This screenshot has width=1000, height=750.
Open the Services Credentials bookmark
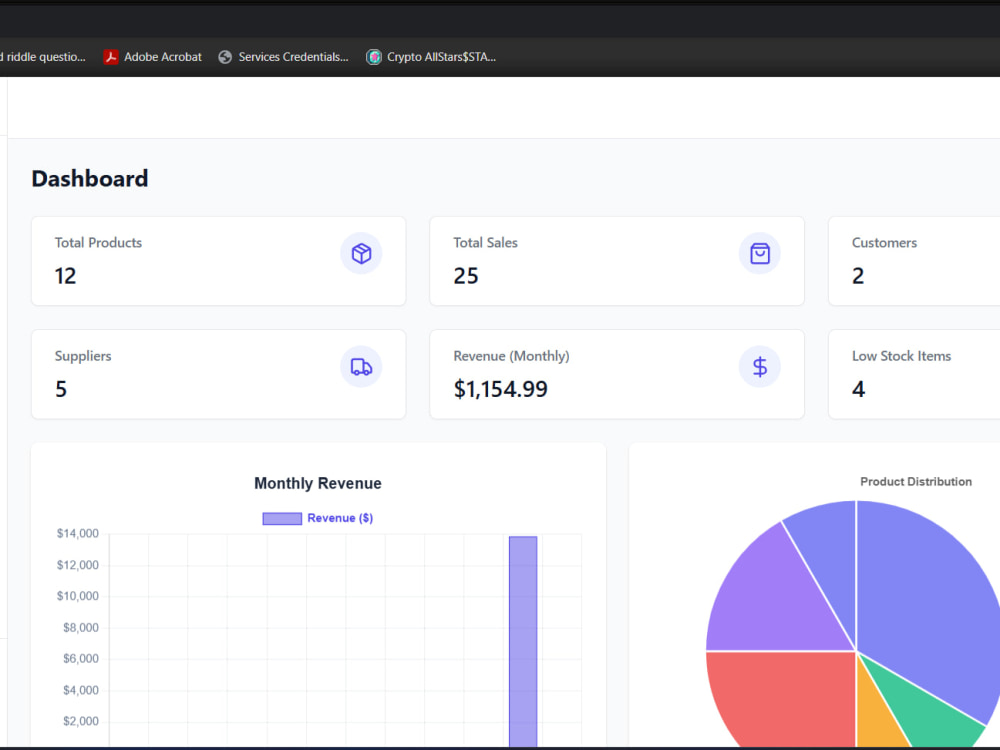[x=284, y=57]
